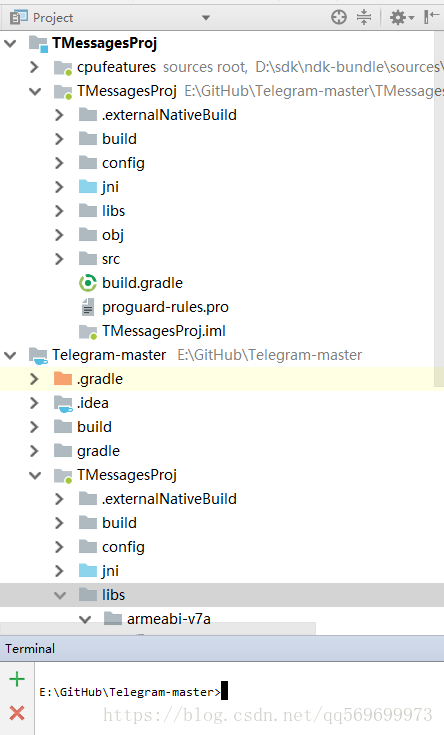
Task: Click the cpufeatures module icon
Action: [x=63, y=68]
